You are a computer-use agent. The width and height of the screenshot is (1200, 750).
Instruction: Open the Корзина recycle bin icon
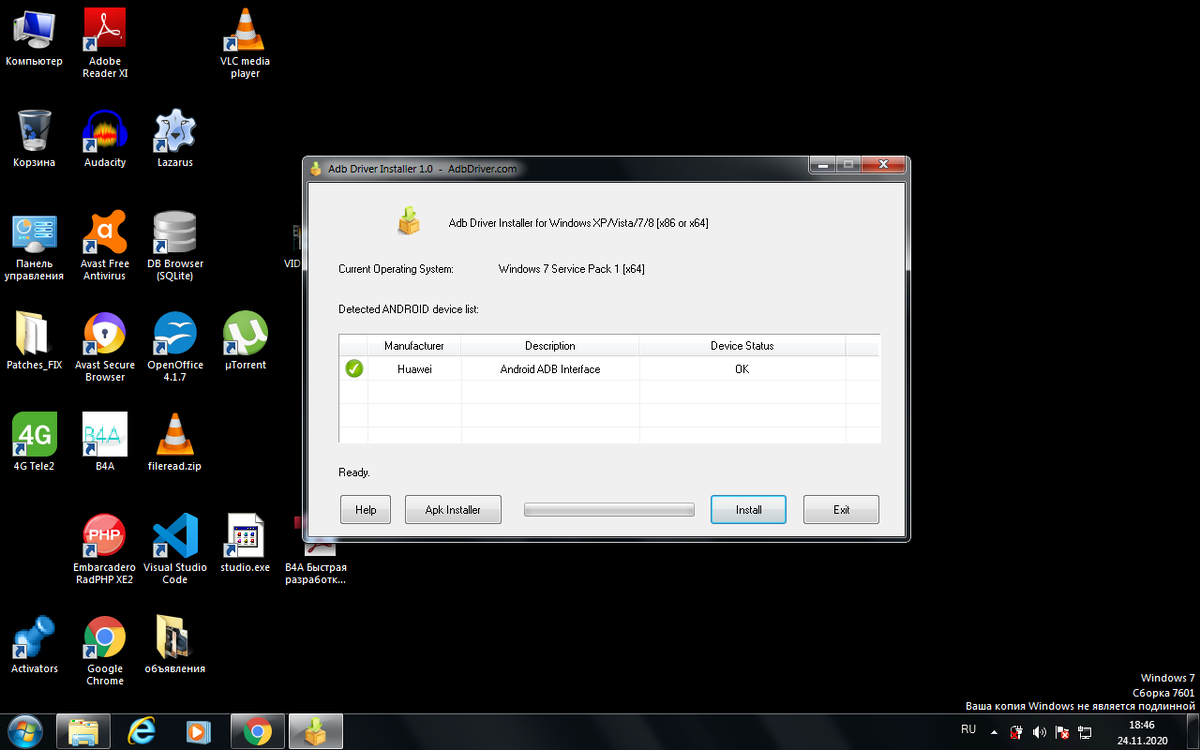coord(34,139)
